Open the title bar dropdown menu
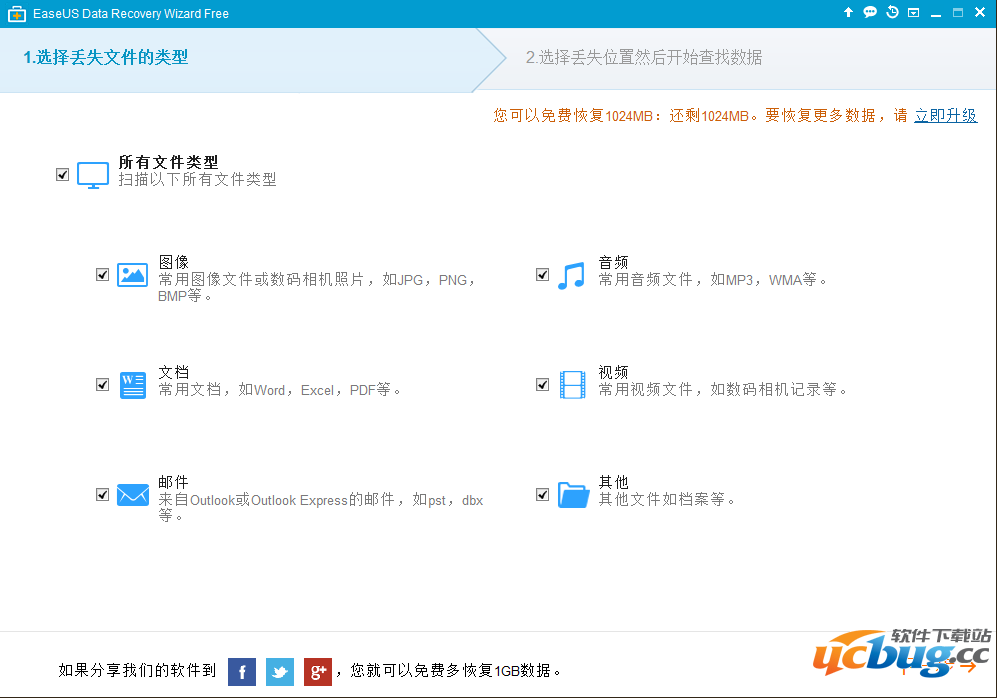Image resolution: width=997 pixels, height=698 pixels. (913, 12)
